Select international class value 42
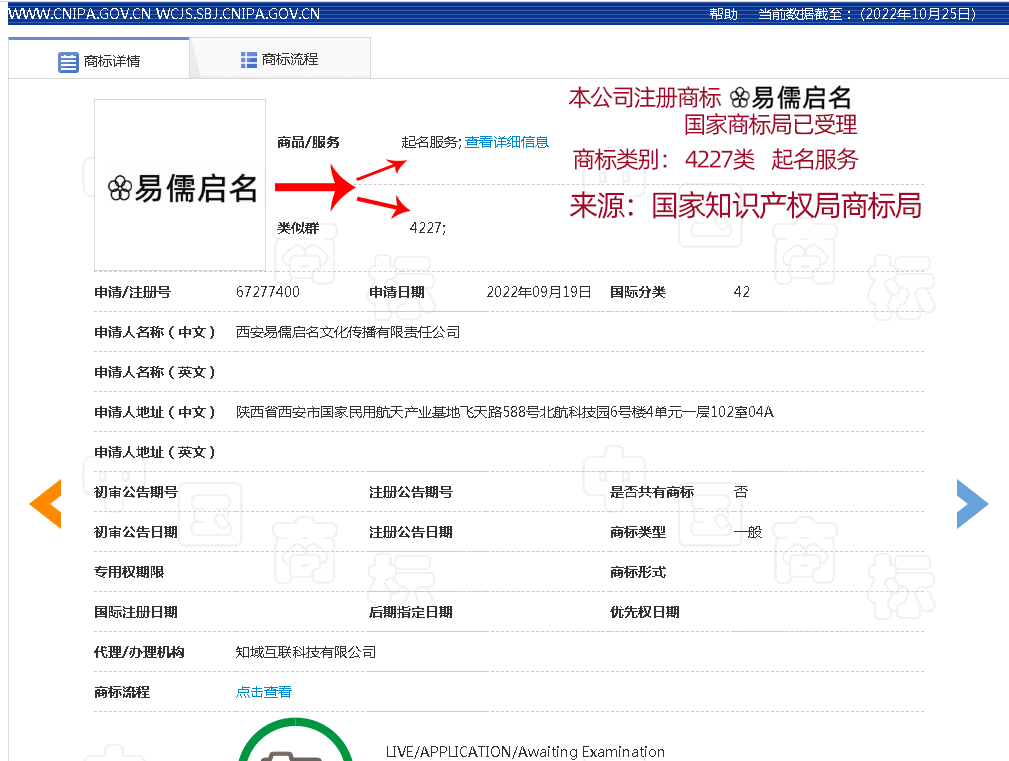1009x761 pixels. coord(741,292)
